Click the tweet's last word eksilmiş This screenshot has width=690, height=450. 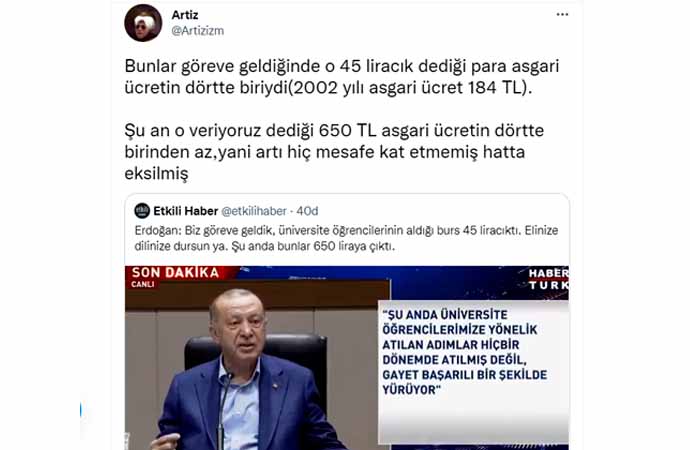pos(156,173)
